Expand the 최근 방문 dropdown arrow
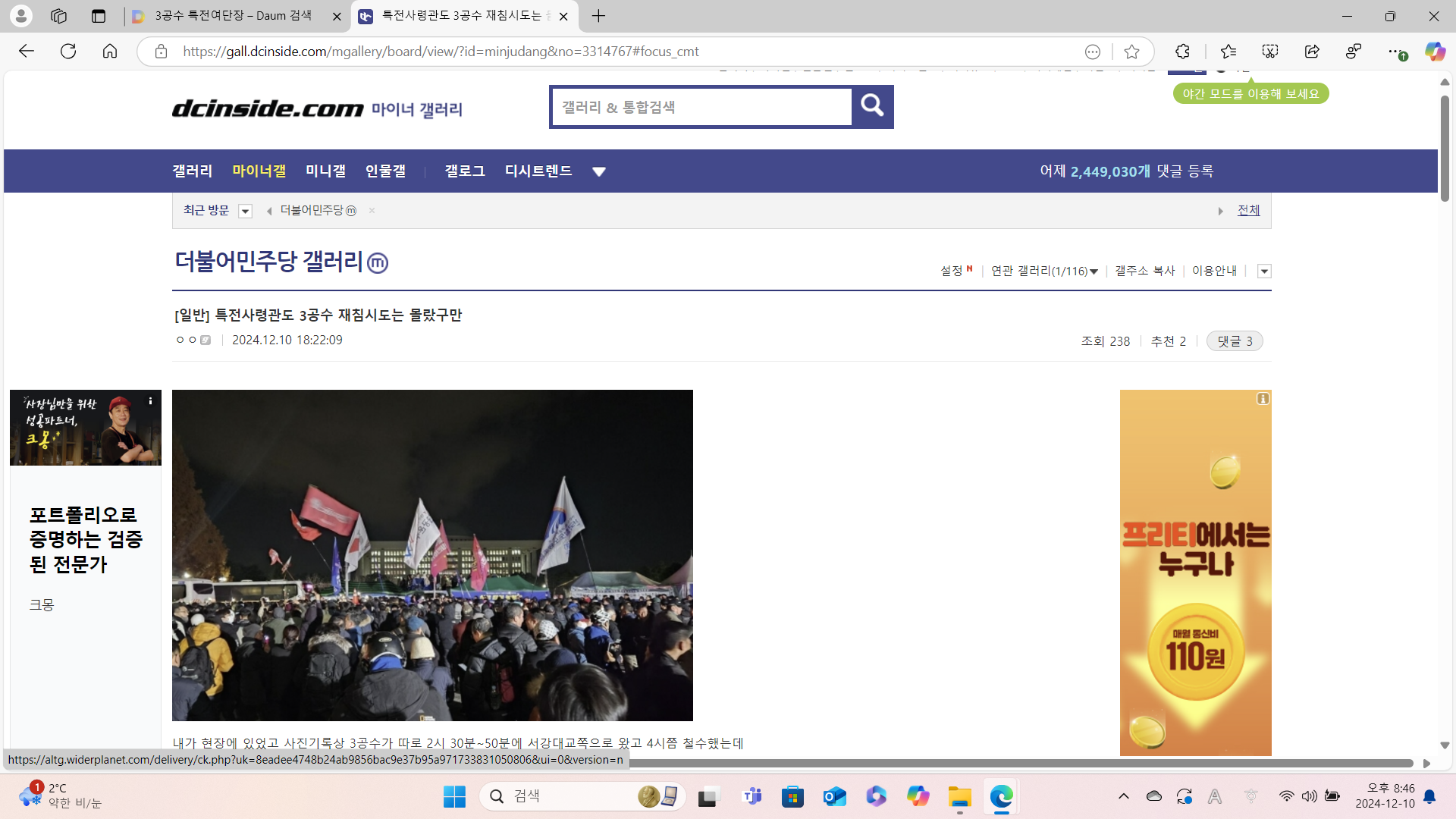The image size is (1456, 819). (x=245, y=212)
